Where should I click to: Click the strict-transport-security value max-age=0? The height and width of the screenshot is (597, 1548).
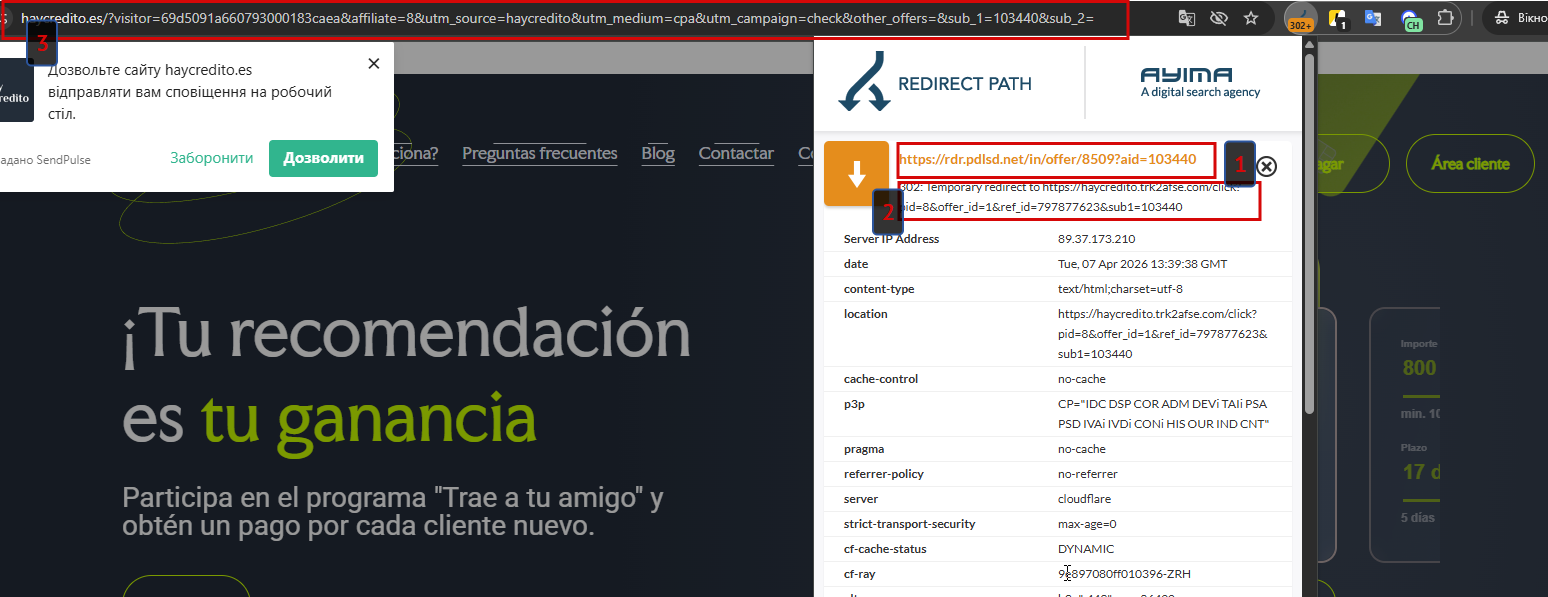(x=1086, y=524)
